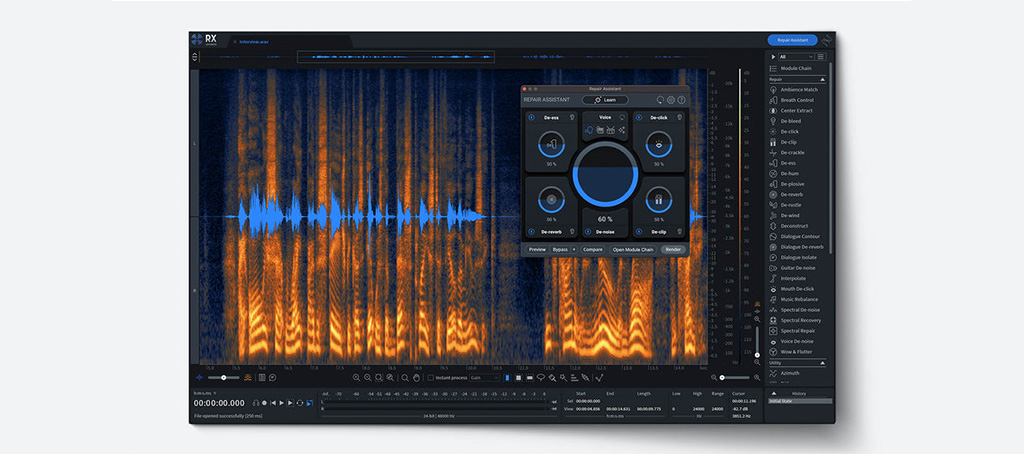Open the Breath Control module
The image size is (1024, 454).
click(x=792, y=100)
